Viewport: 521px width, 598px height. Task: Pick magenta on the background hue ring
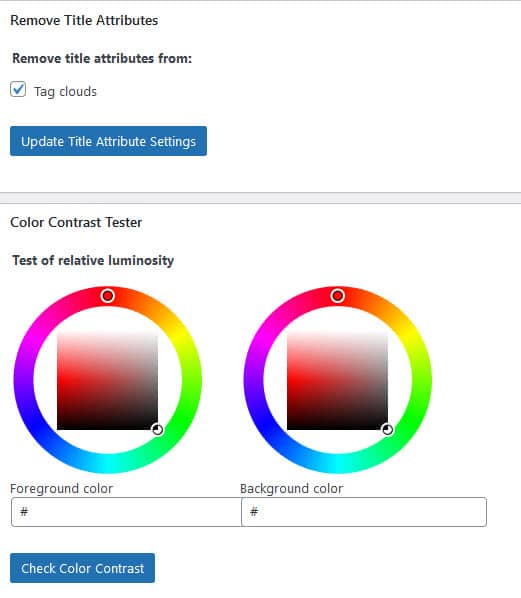click(x=265, y=338)
